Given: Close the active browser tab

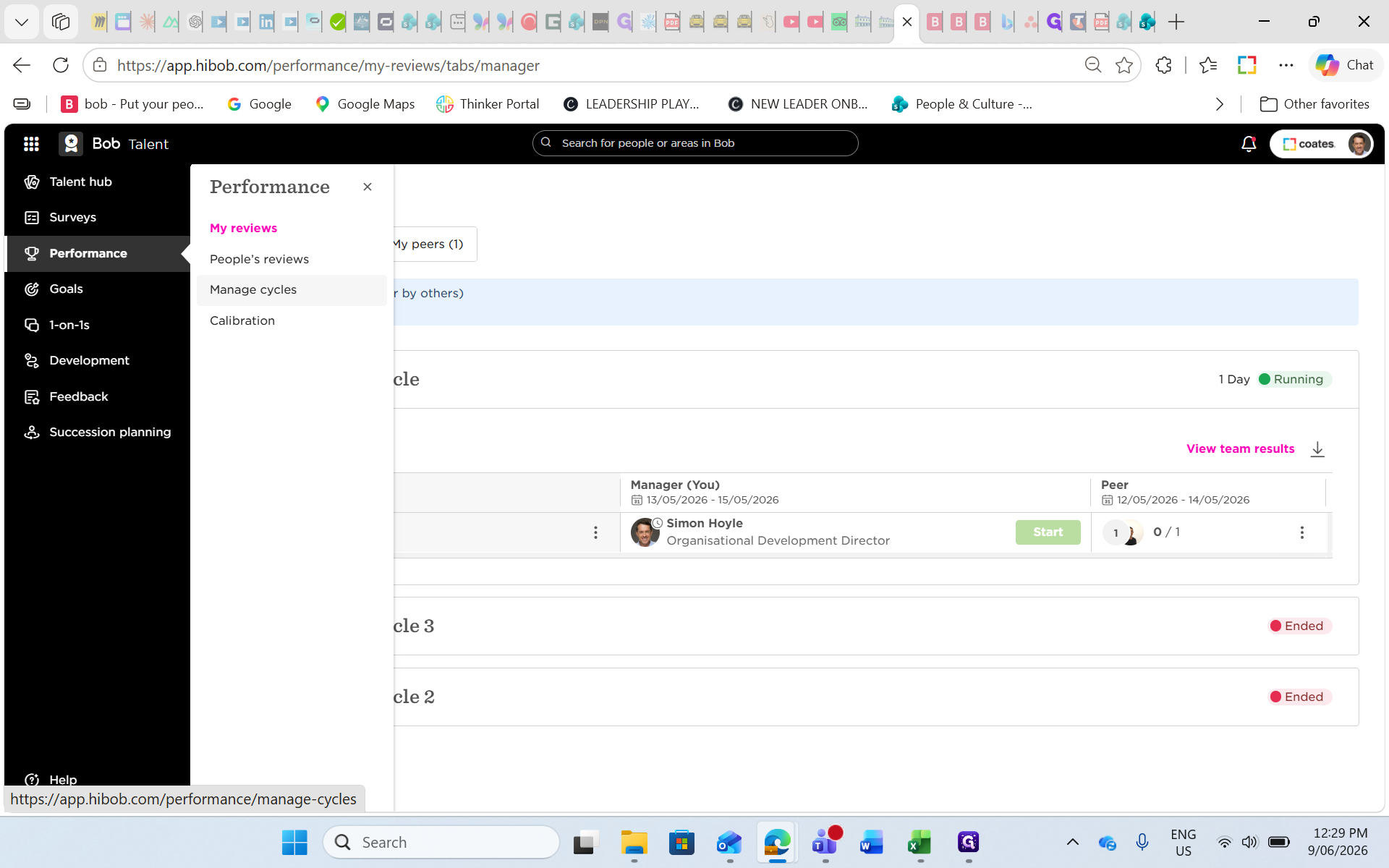Looking at the screenshot, I should pos(907,22).
